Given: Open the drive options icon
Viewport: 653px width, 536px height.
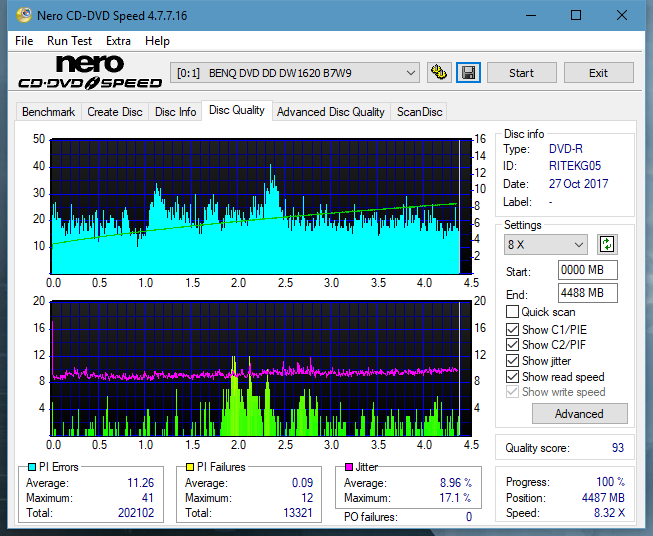Looking at the screenshot, I should [x=439, y=73].
